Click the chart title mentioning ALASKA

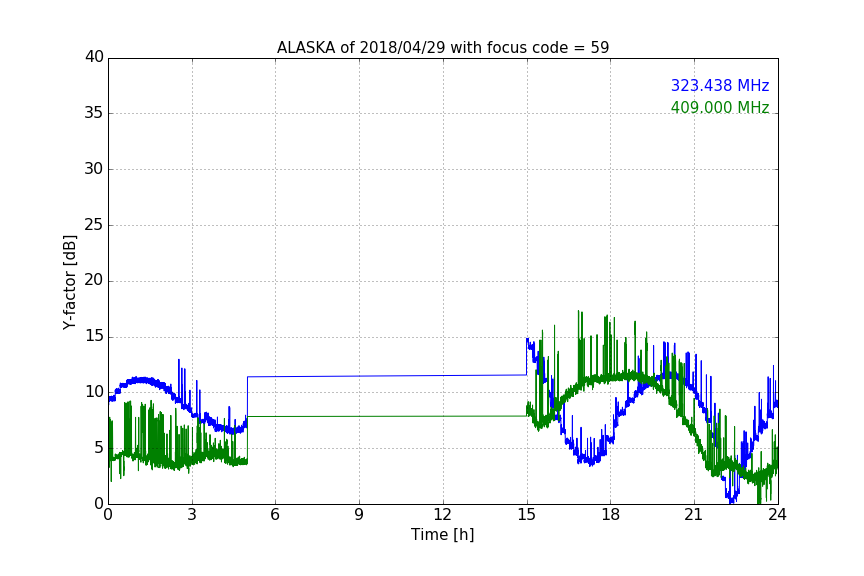443,48
